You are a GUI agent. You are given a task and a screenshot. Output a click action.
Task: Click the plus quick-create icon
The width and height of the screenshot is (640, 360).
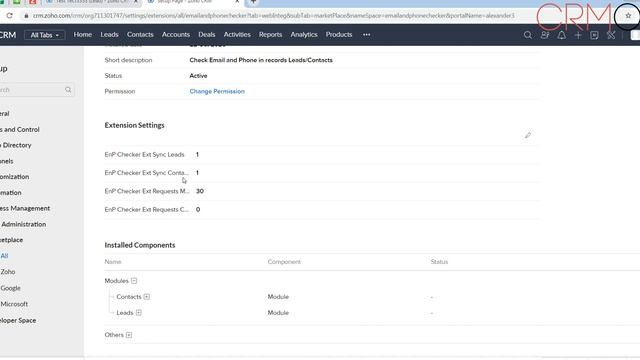pyautogui.click(x=578, y=35)
